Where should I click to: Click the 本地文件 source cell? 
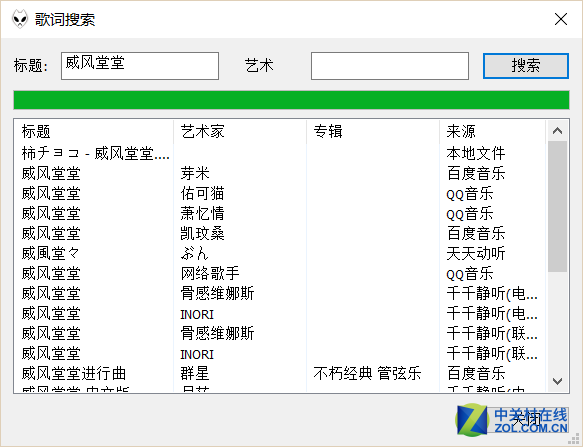click(x=476, y=153)
